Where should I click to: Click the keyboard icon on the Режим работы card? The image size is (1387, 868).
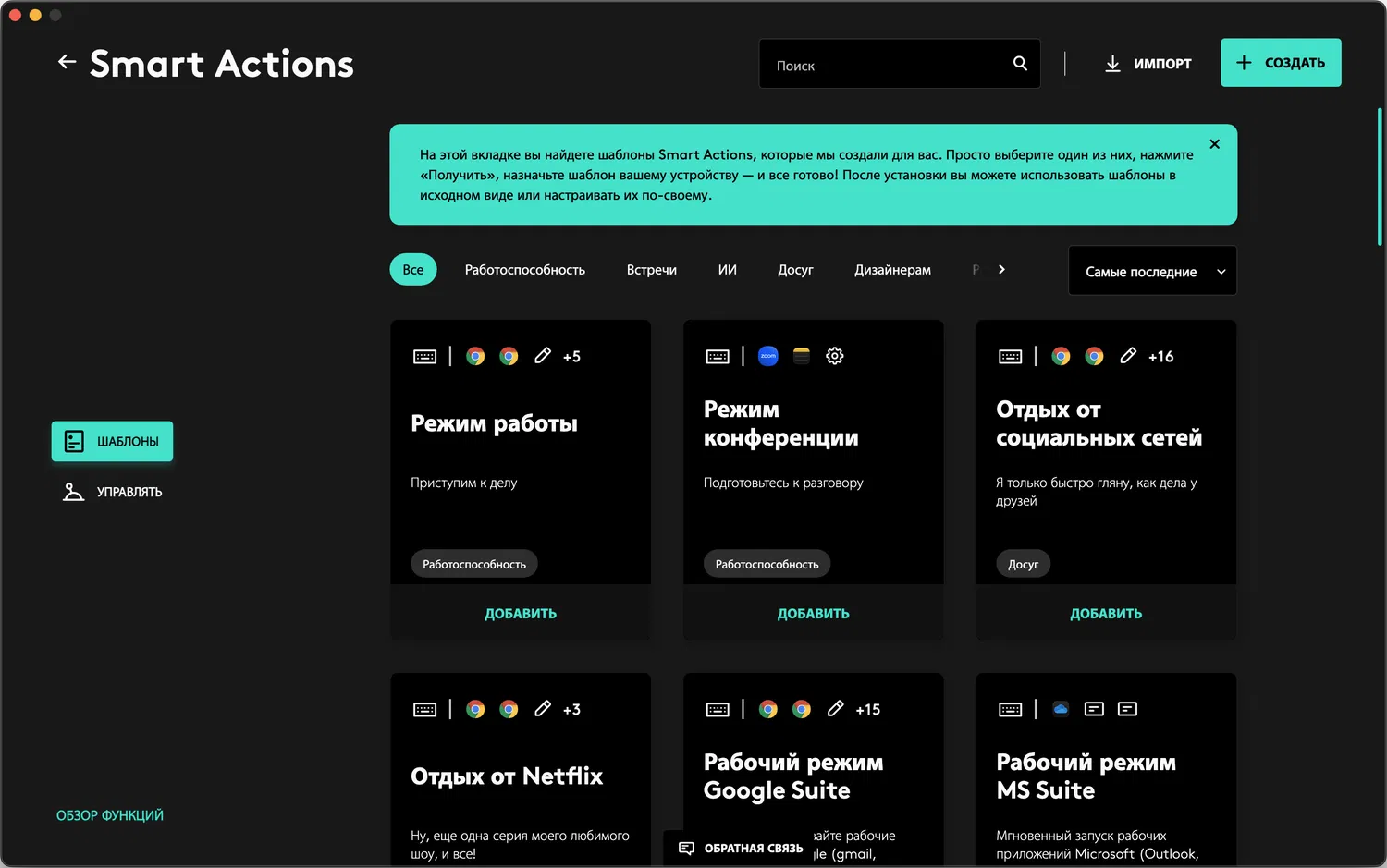pyautogui.click(x=424, y=357)
